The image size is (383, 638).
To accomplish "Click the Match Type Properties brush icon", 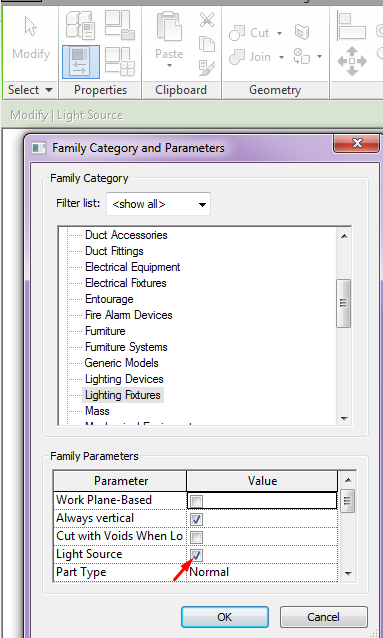I will (x=207, y=68).
